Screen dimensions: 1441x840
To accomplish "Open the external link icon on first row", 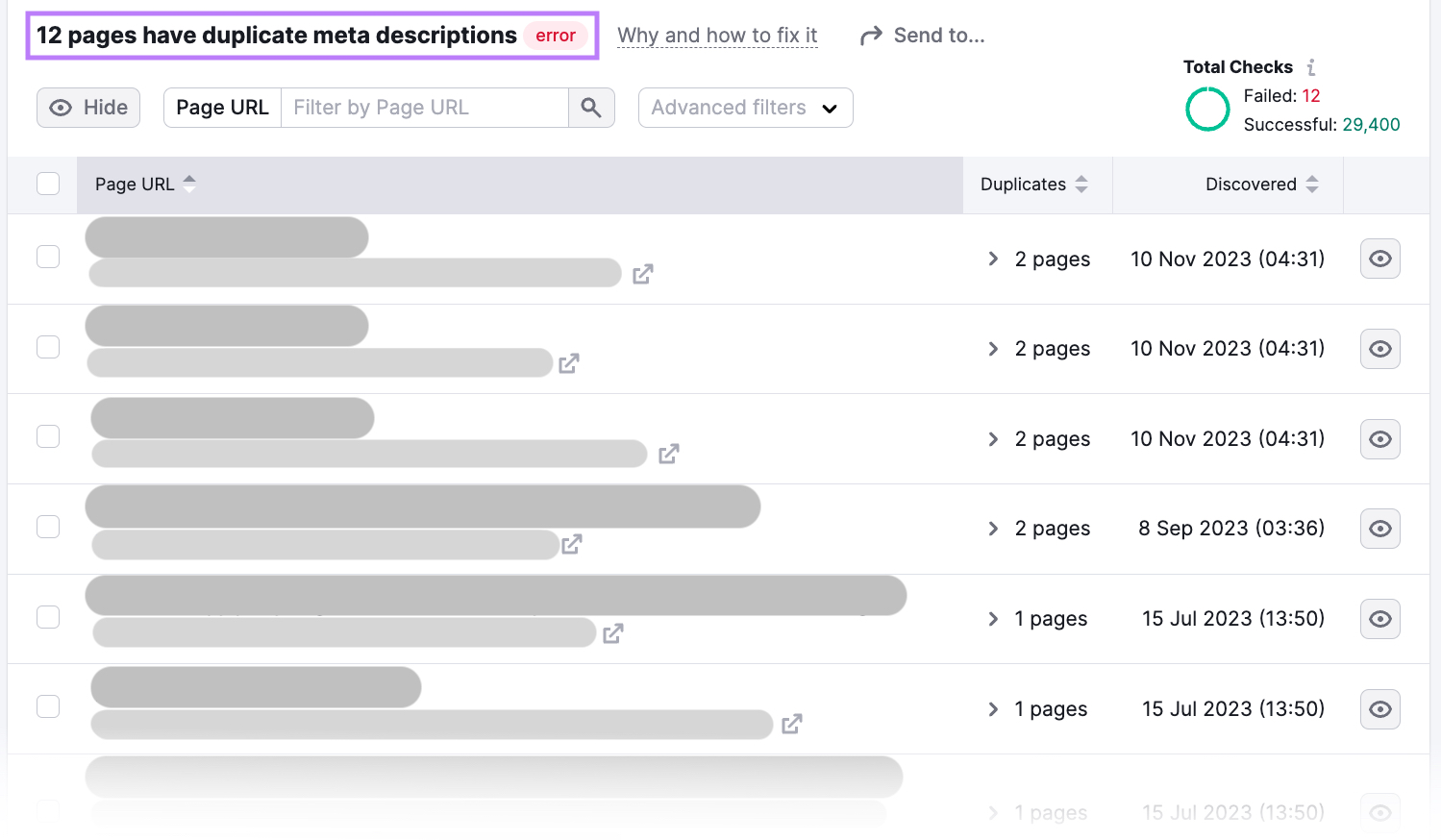I will click(642, 273).
